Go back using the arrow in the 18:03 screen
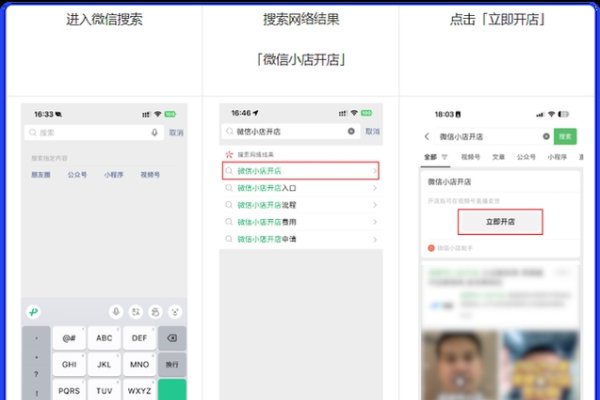Image resolution: width=600 pixels, height=400 pixels. pos(427,136)
